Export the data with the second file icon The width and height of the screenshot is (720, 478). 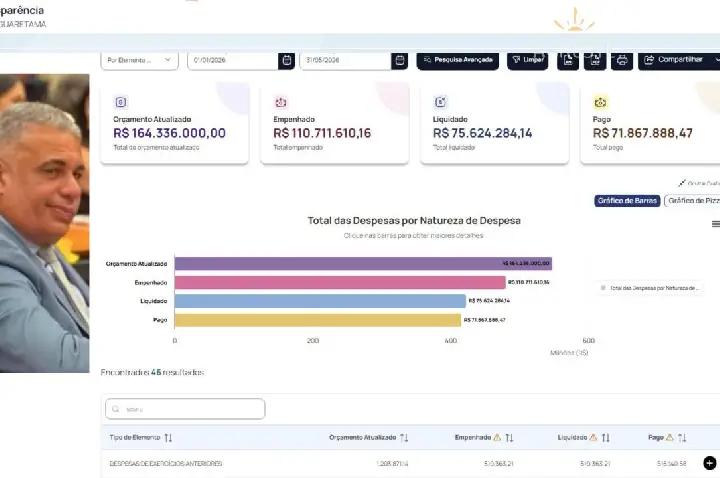[595, 60]
